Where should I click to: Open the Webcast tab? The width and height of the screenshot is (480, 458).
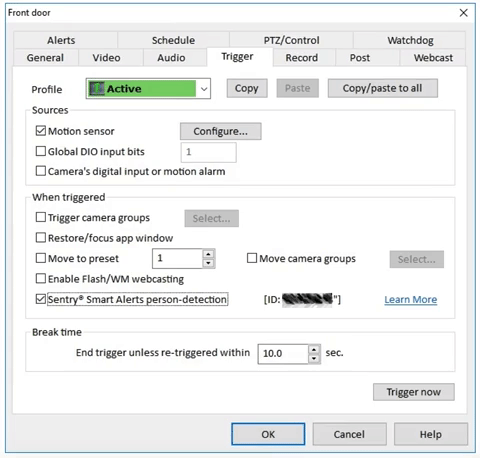(433, 58)
